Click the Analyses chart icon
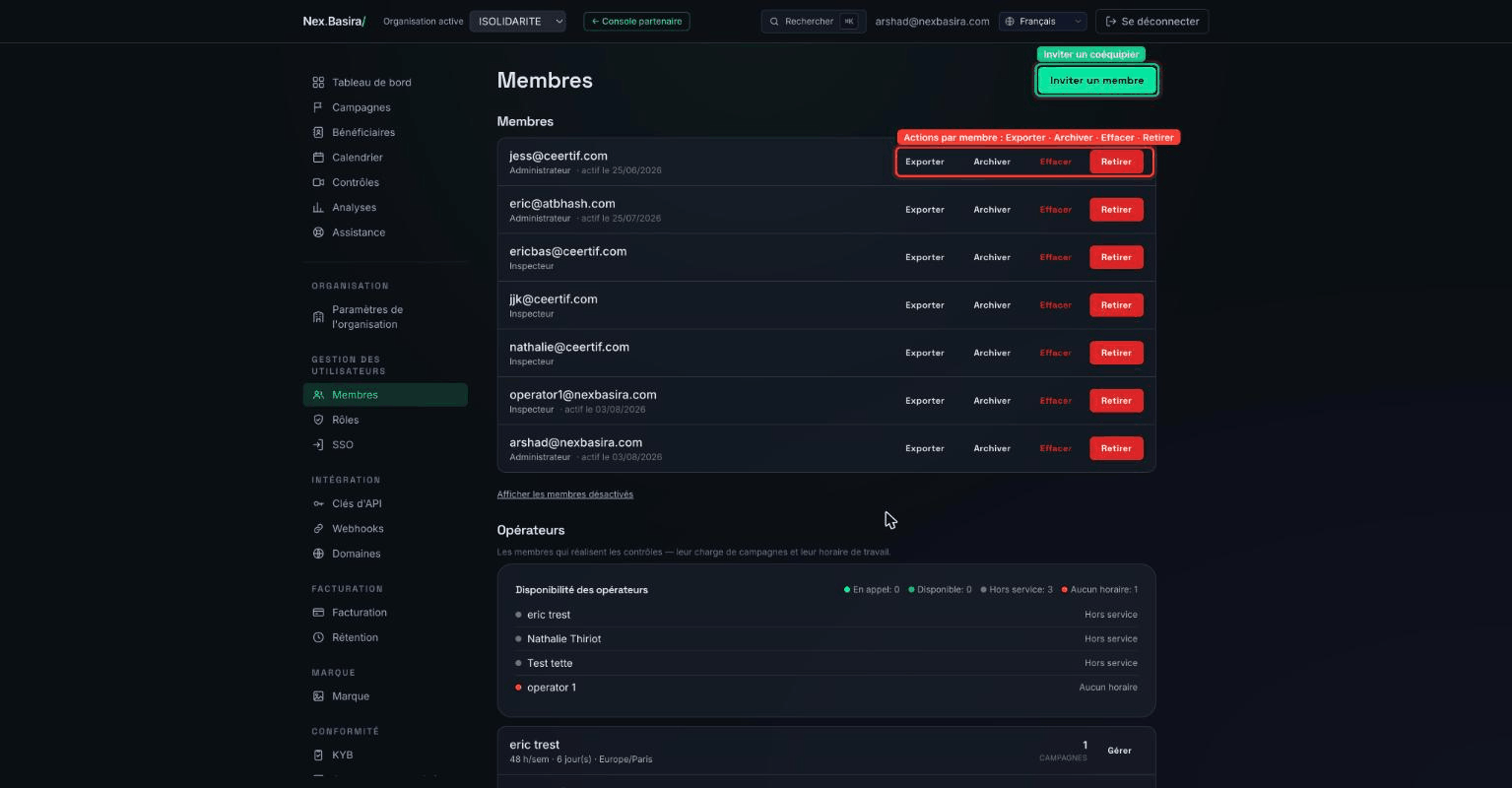 (318, 208)
